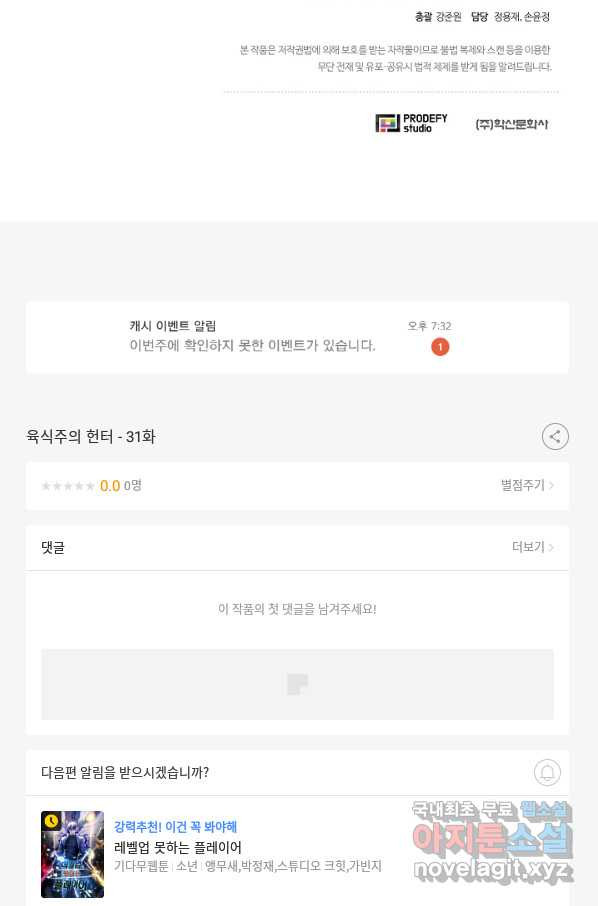Click the 레벨업 못하는 플레이어 title link
The height and width of the screenshot is (906, 598).
(x=178, y=848)
